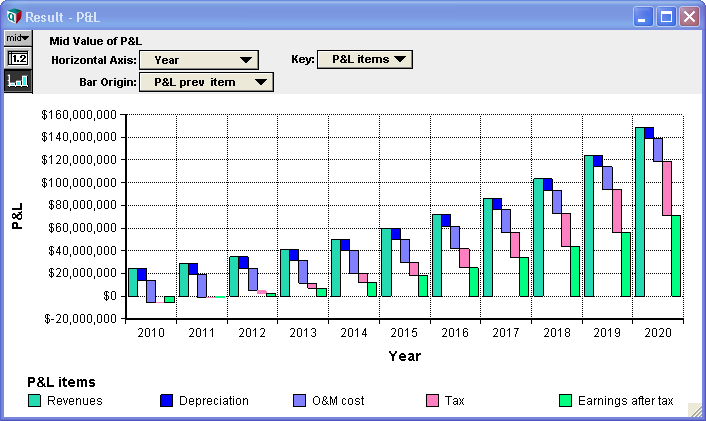Open the Horizontal Axis Year dropdown
Viewport: 706px width, 421px height.
coord(199,60)
